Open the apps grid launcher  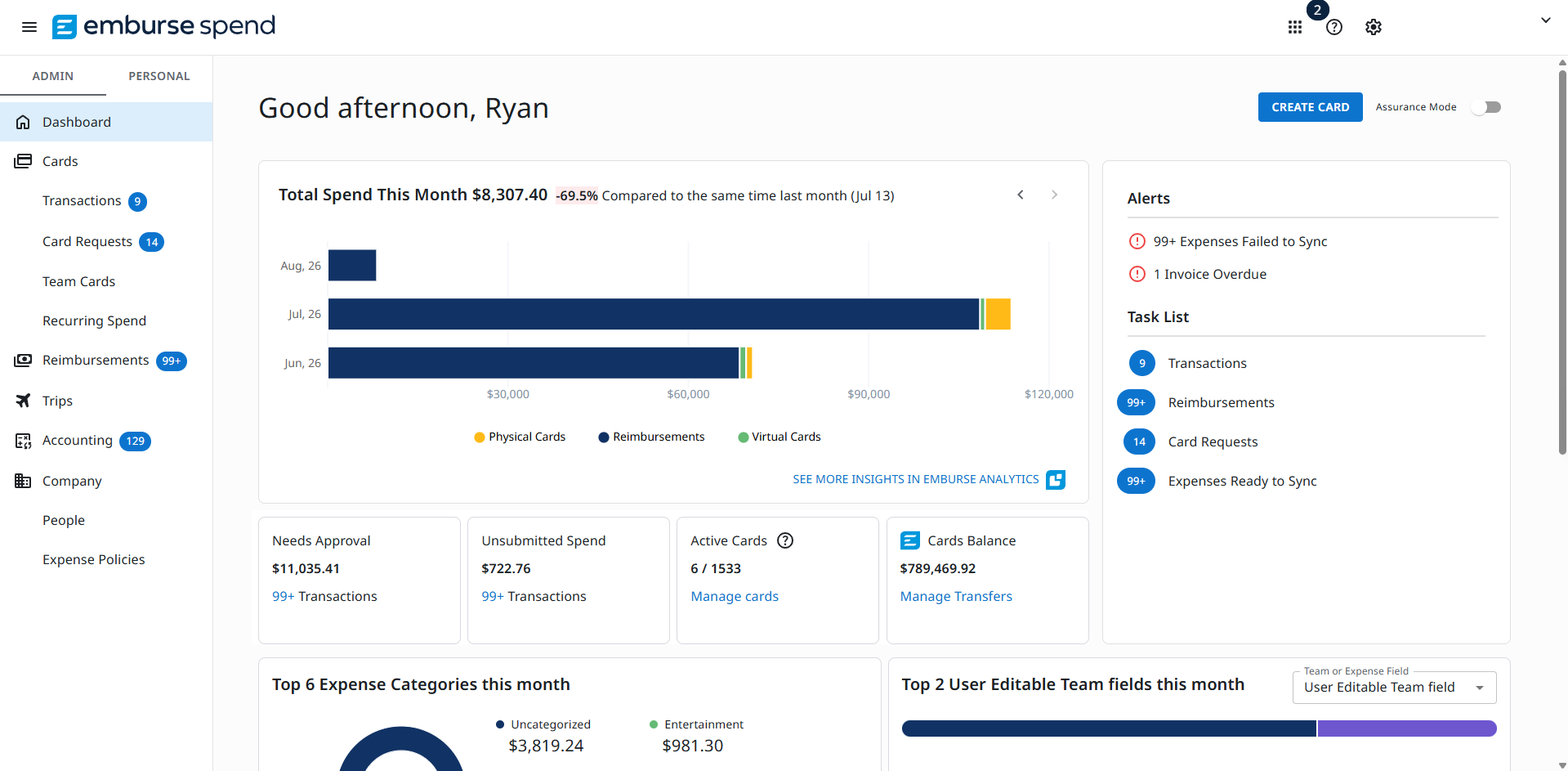(1295, 27)
